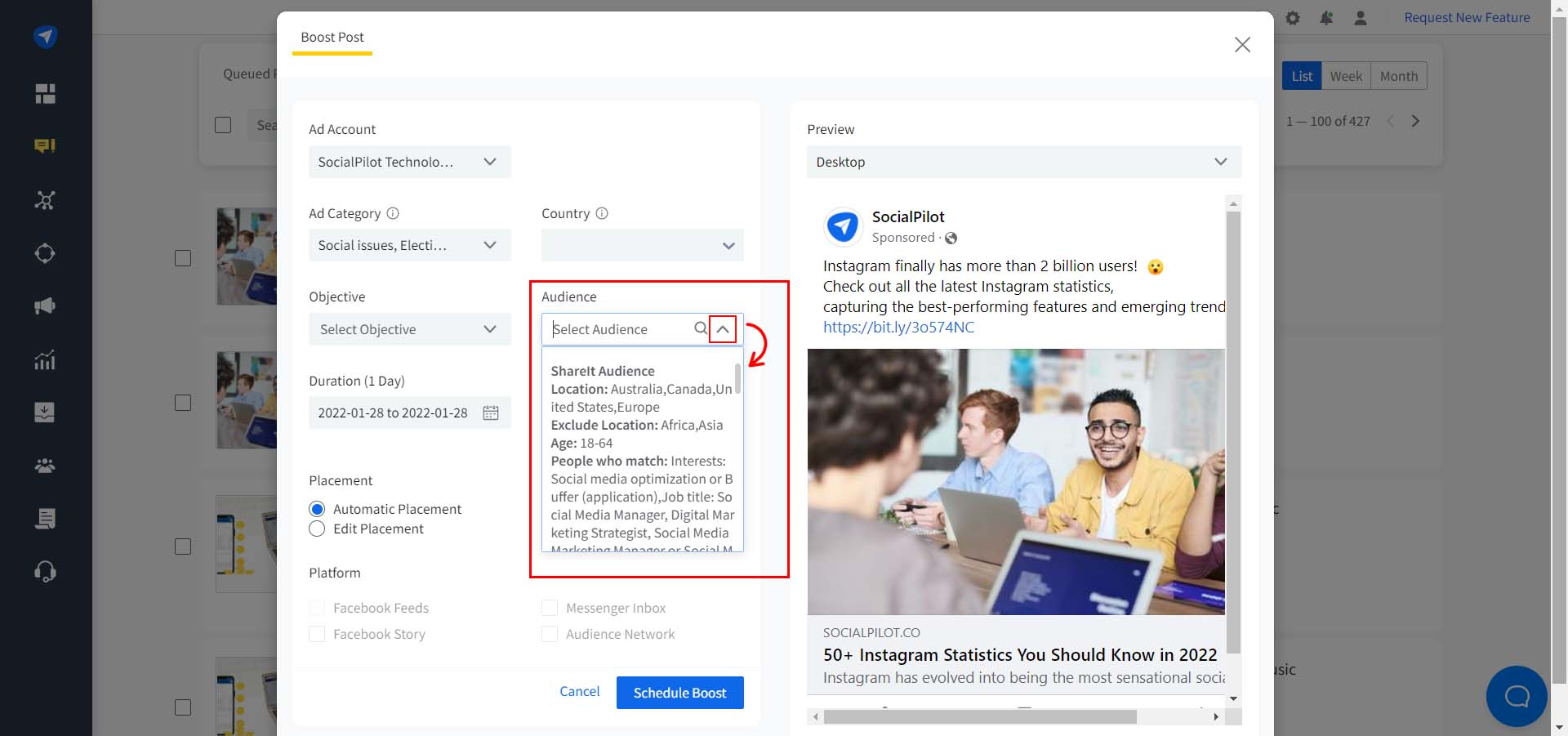Select Edit Placement radio button

317,529
